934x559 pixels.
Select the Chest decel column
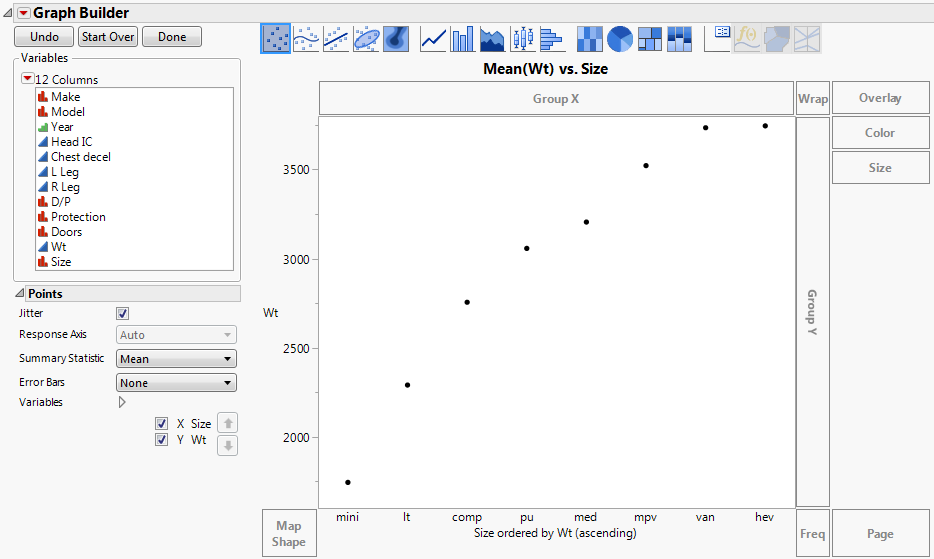point(80,157)
